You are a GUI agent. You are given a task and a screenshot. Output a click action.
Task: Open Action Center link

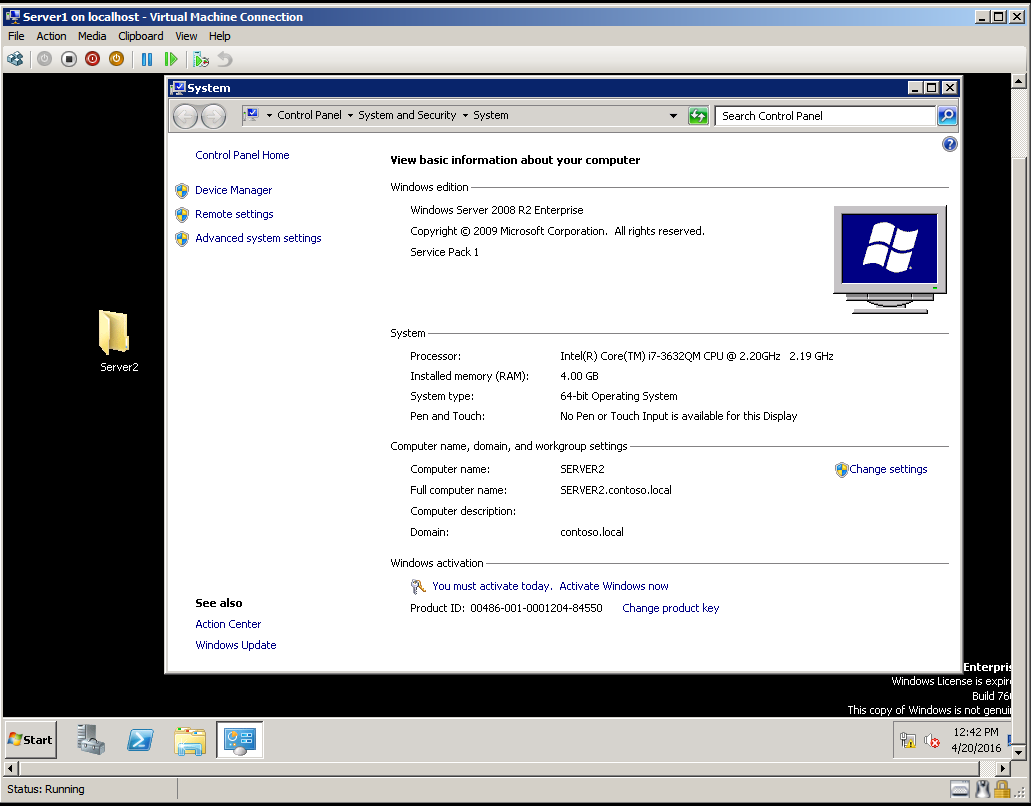point(228,624)
